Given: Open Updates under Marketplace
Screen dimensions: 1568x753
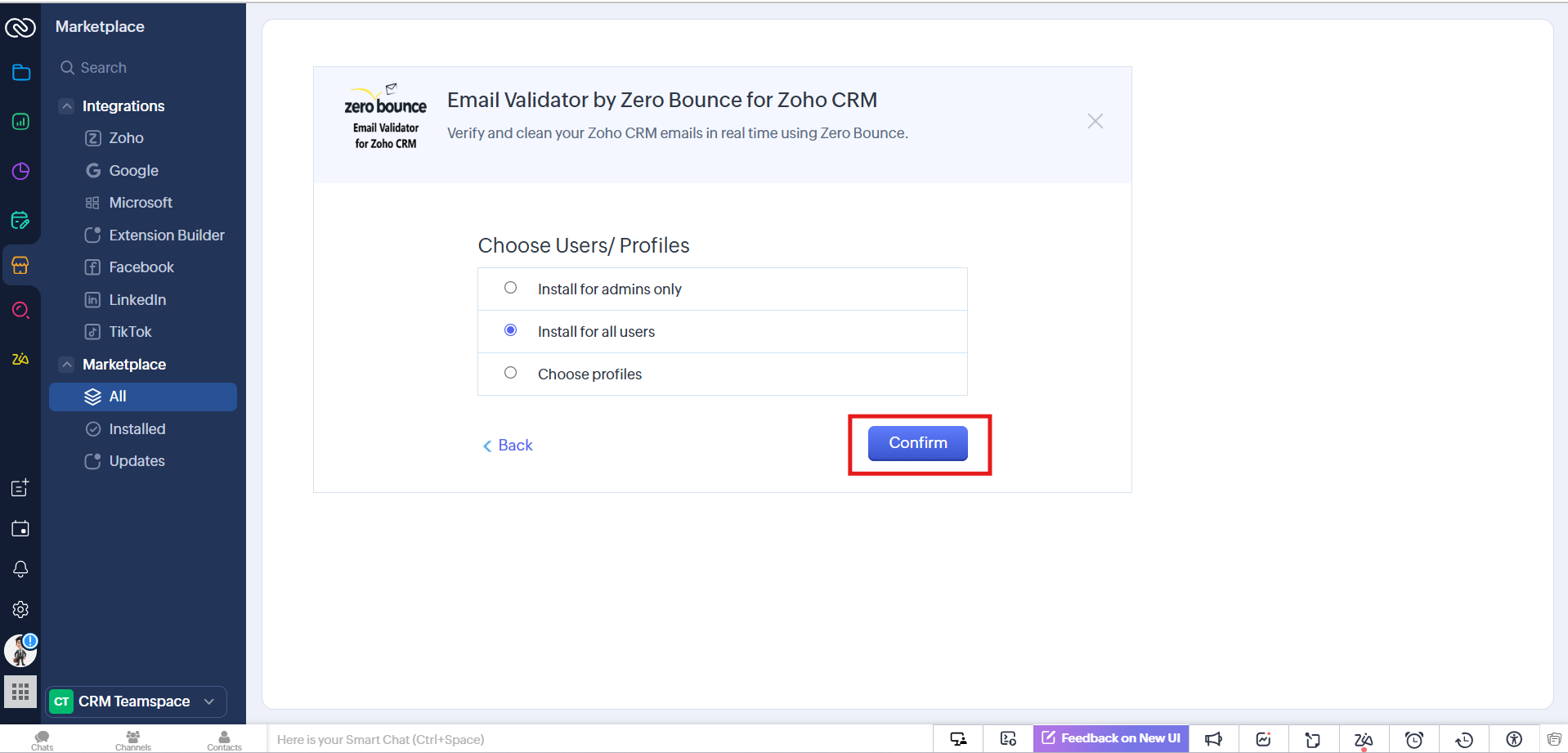Looking at the screenshot, I should [x=137, y=461].
